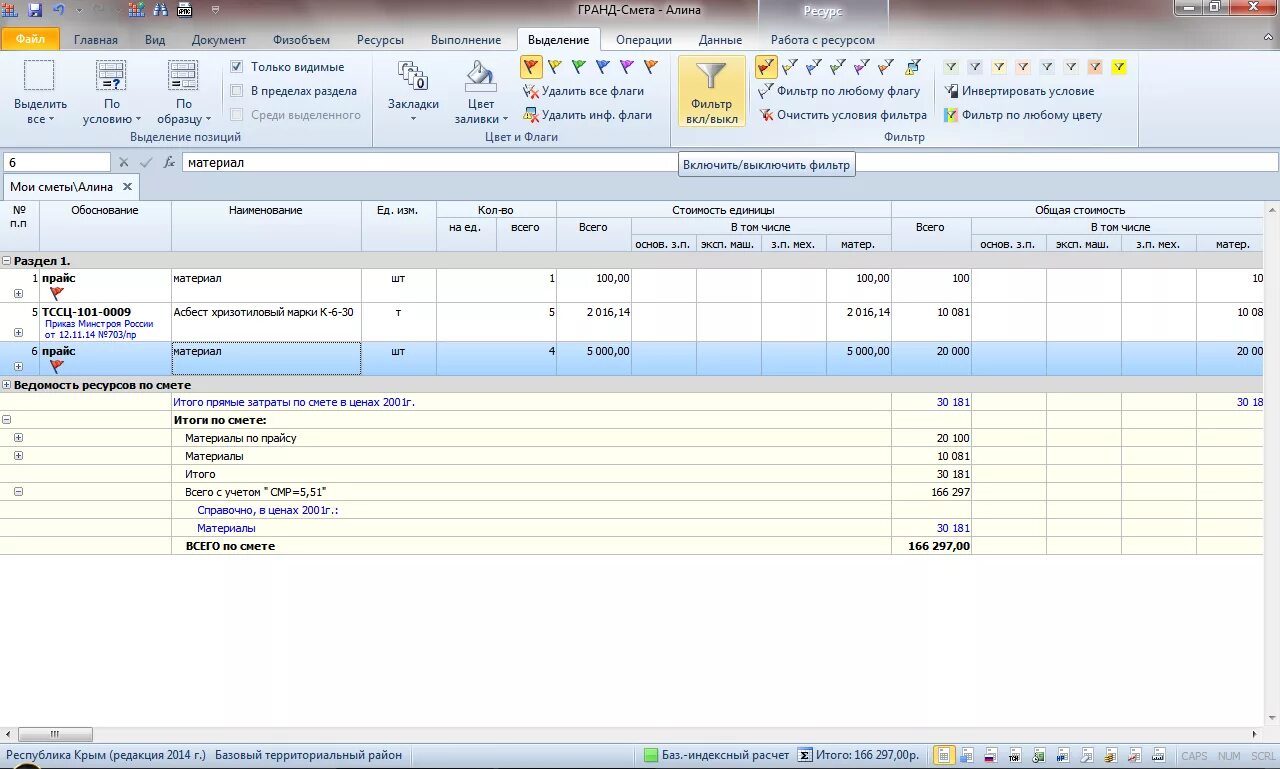Set the purple flag in Цвет и Флаги
1280x769 pixels.
(x=627, y=67)
